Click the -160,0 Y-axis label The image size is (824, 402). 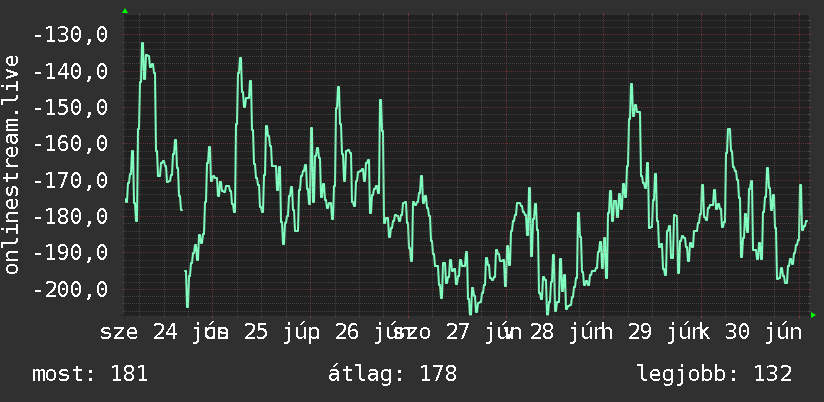(x=70, y=144)
